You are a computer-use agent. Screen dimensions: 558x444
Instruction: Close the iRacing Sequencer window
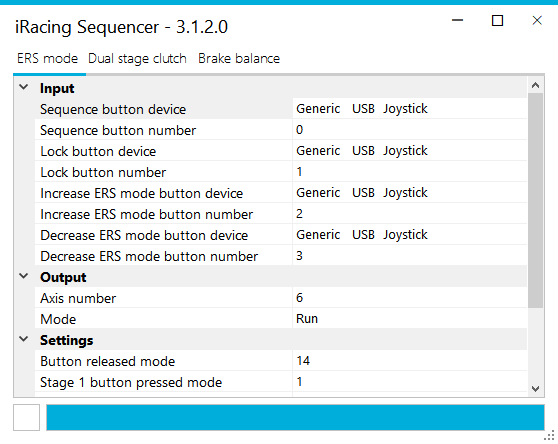click(x=537, y=20)
